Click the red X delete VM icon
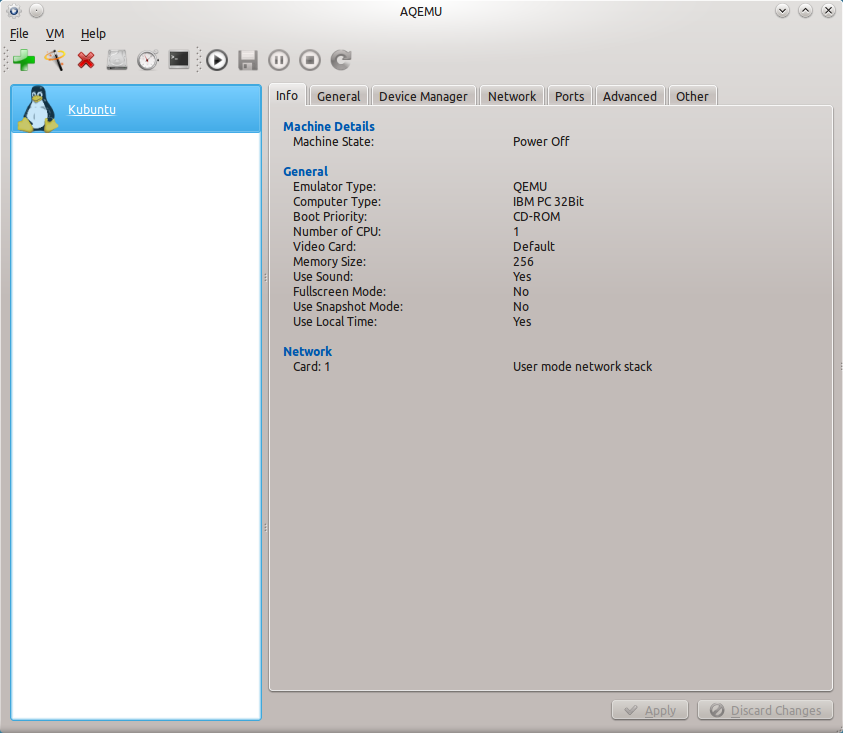Image resolution: width=843 pixels, height=733 pixels. point(86,60)
